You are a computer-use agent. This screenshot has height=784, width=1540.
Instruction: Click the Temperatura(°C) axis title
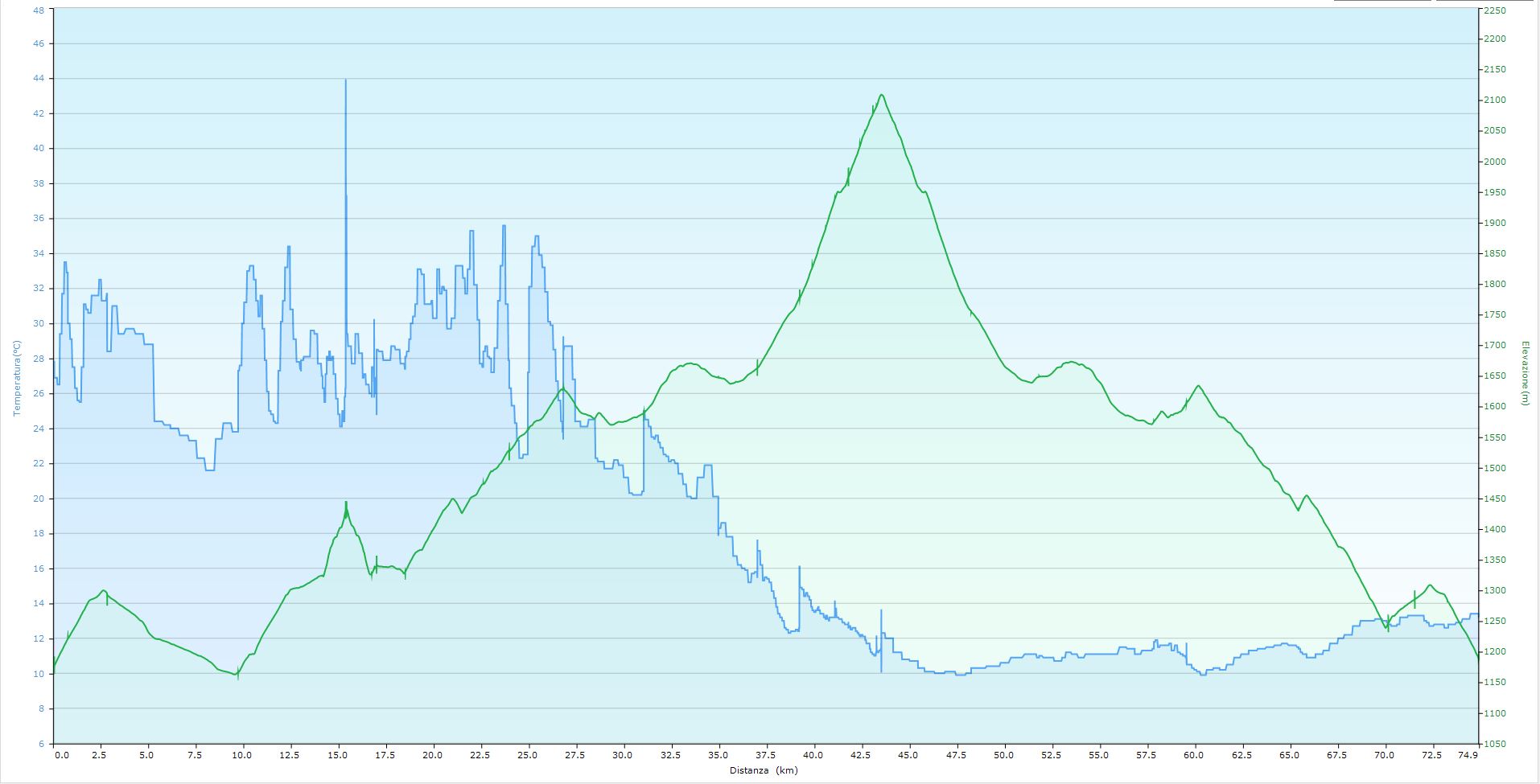tap(16, 377)
